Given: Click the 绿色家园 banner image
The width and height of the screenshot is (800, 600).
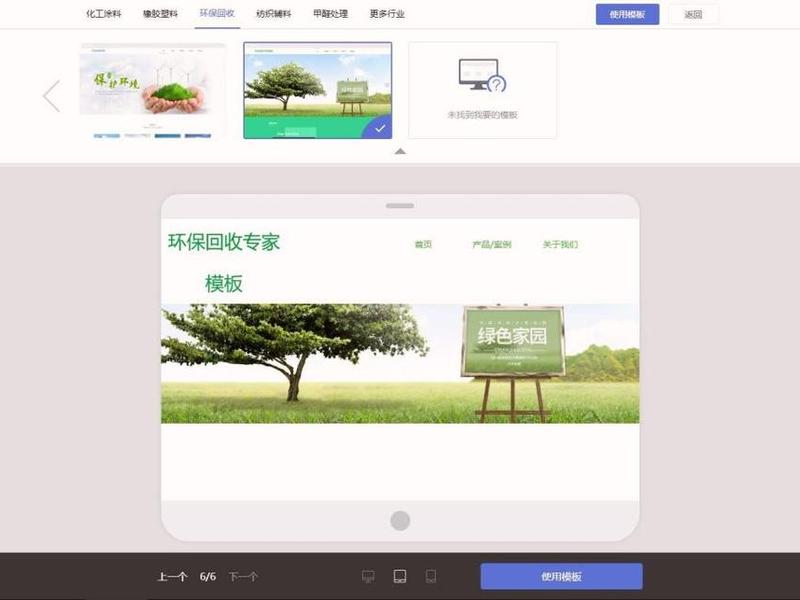Looking at the screenshot, I should point(400,364).
